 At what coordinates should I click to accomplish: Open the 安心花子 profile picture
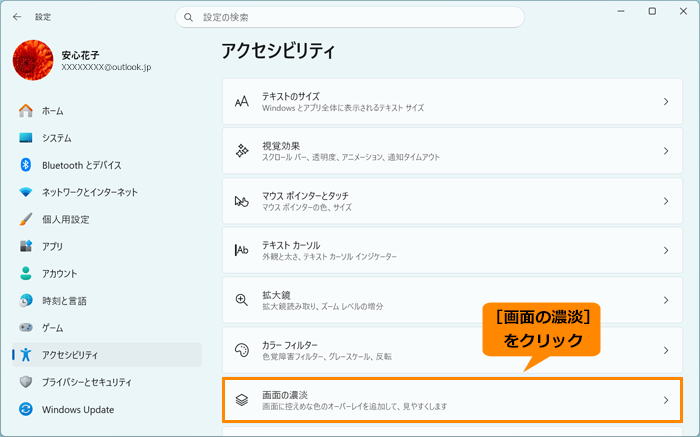tap(33, 60)
